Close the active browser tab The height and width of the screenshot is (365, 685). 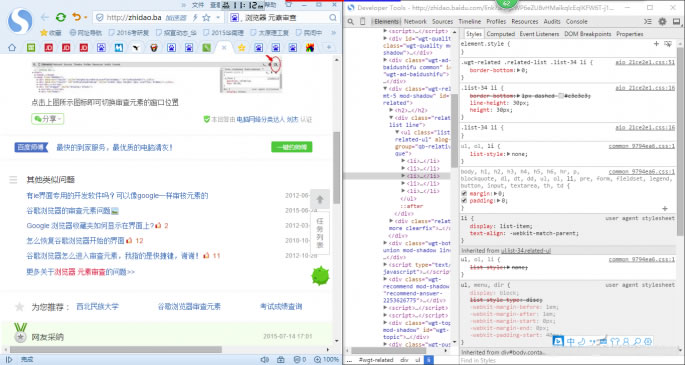point(224,48)
